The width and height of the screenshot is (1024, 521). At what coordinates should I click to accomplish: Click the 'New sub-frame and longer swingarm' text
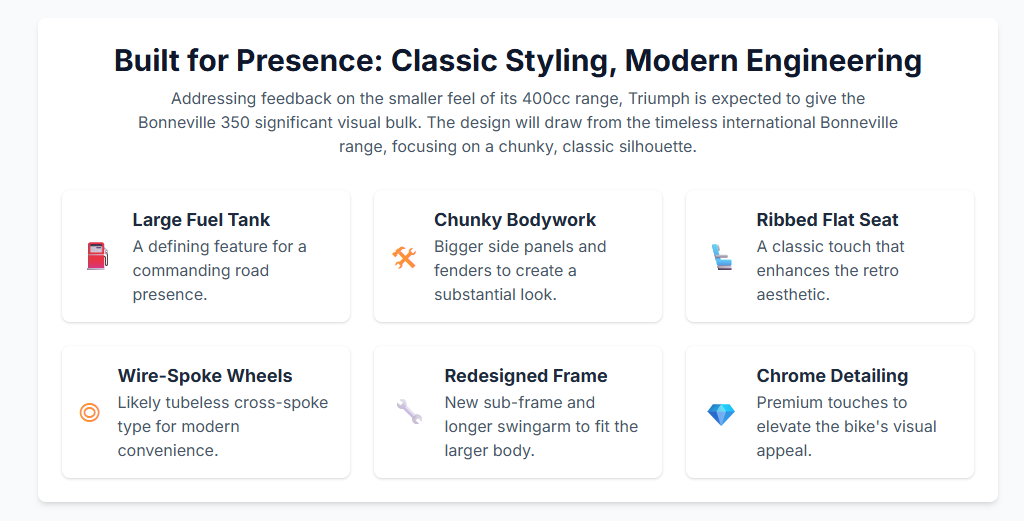click(x=541, y=426)
